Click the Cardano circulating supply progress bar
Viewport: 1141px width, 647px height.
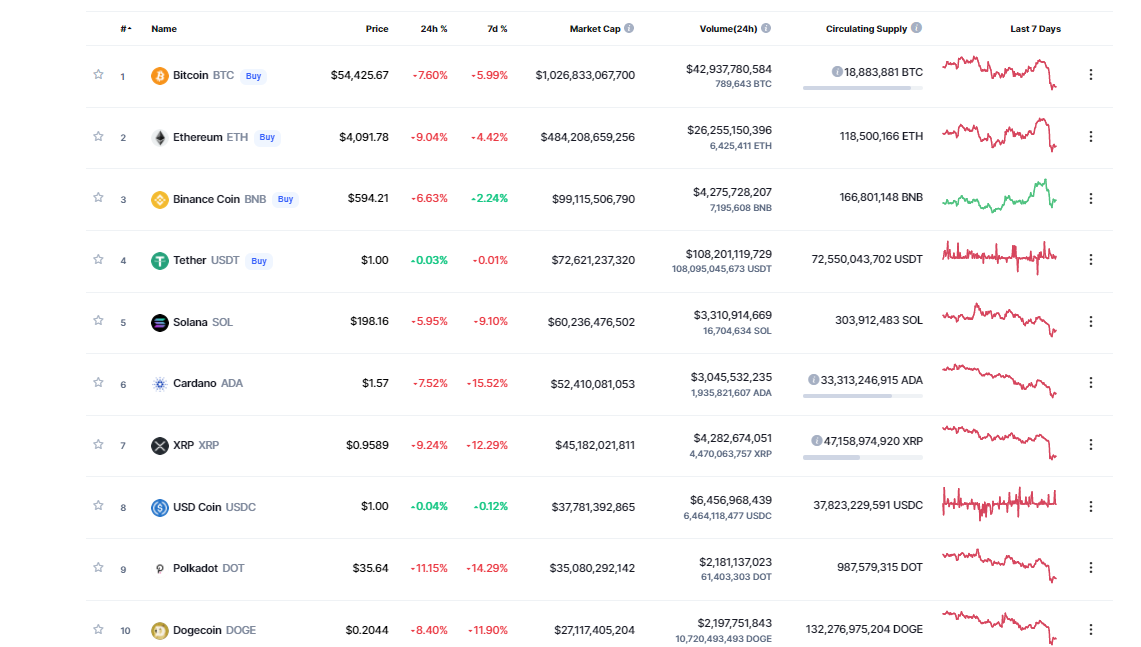(863, 396)
